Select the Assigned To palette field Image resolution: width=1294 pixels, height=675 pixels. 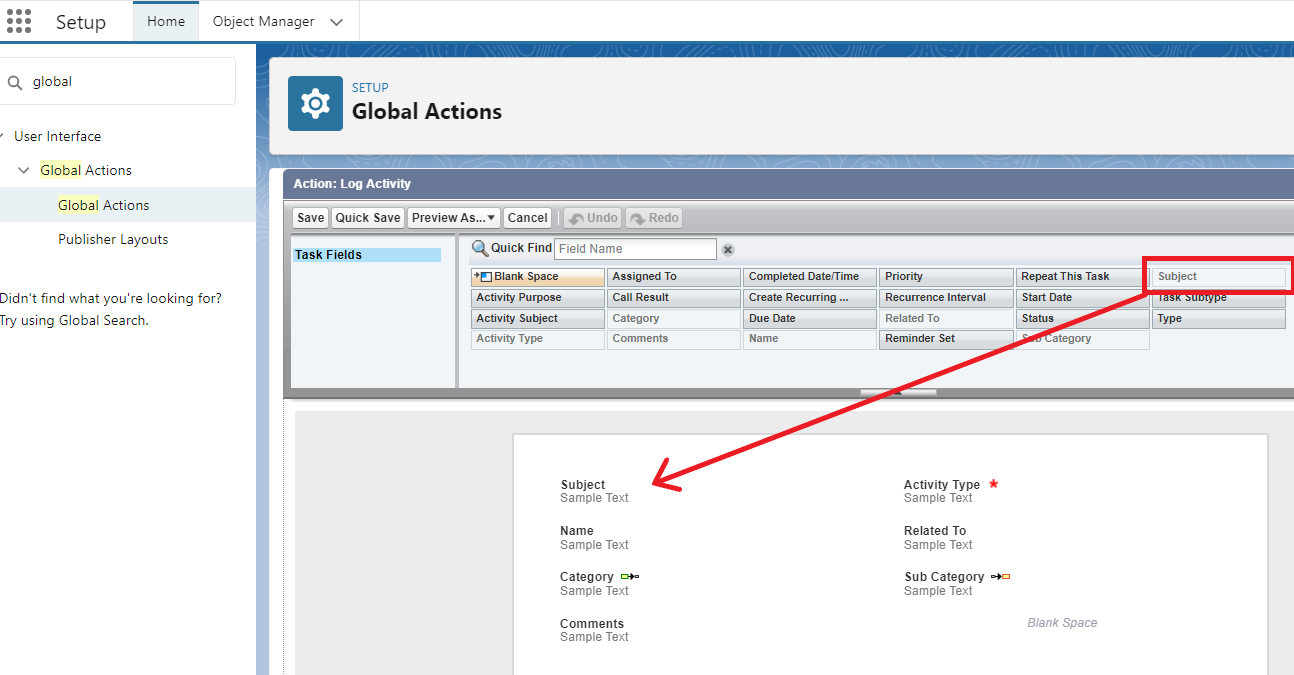point(674,277)
